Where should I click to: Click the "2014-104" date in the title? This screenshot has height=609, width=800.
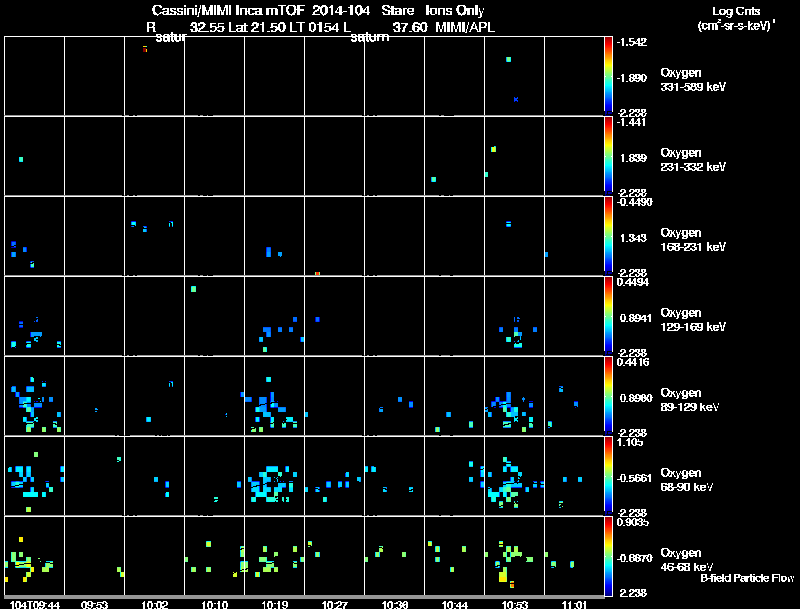[x=341, y=11]
